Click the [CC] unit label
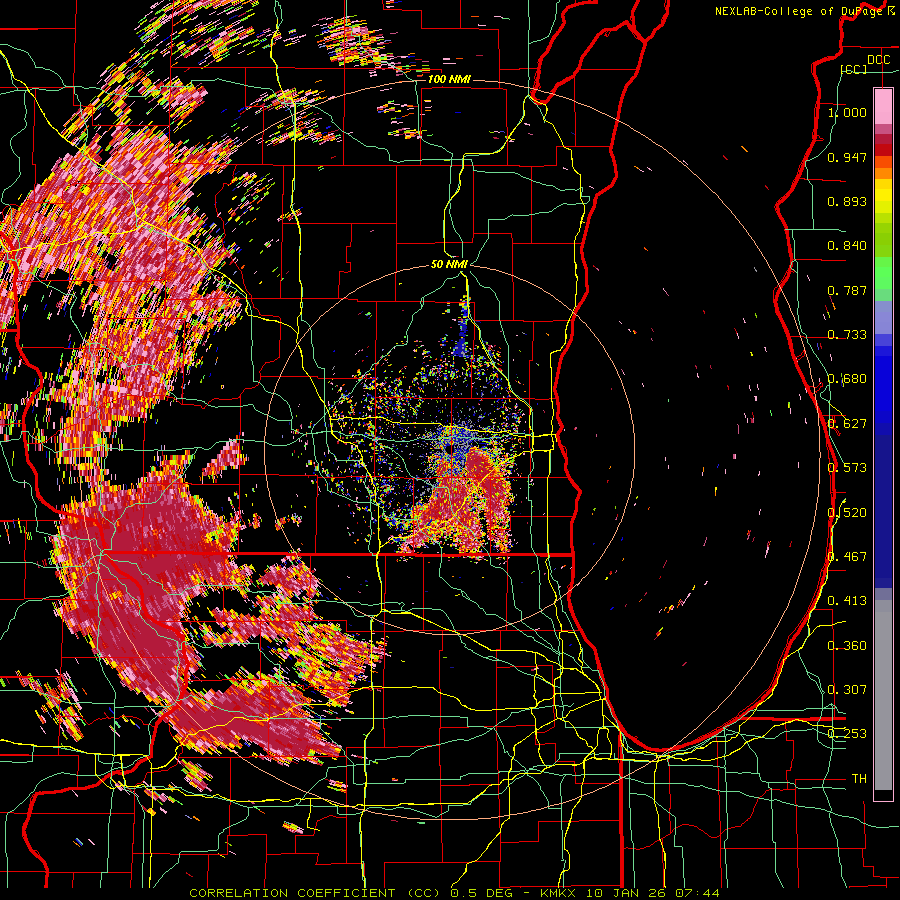900x900 pixels. coord(854,69)
